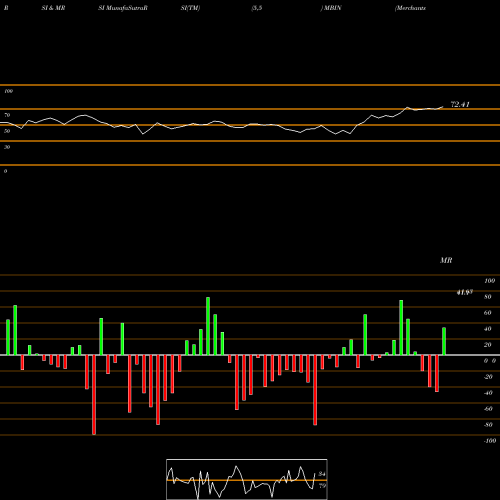Click the last green MR bar
Image resolution: width=500 pixels, height=500 pixels.
click(444, 341)
